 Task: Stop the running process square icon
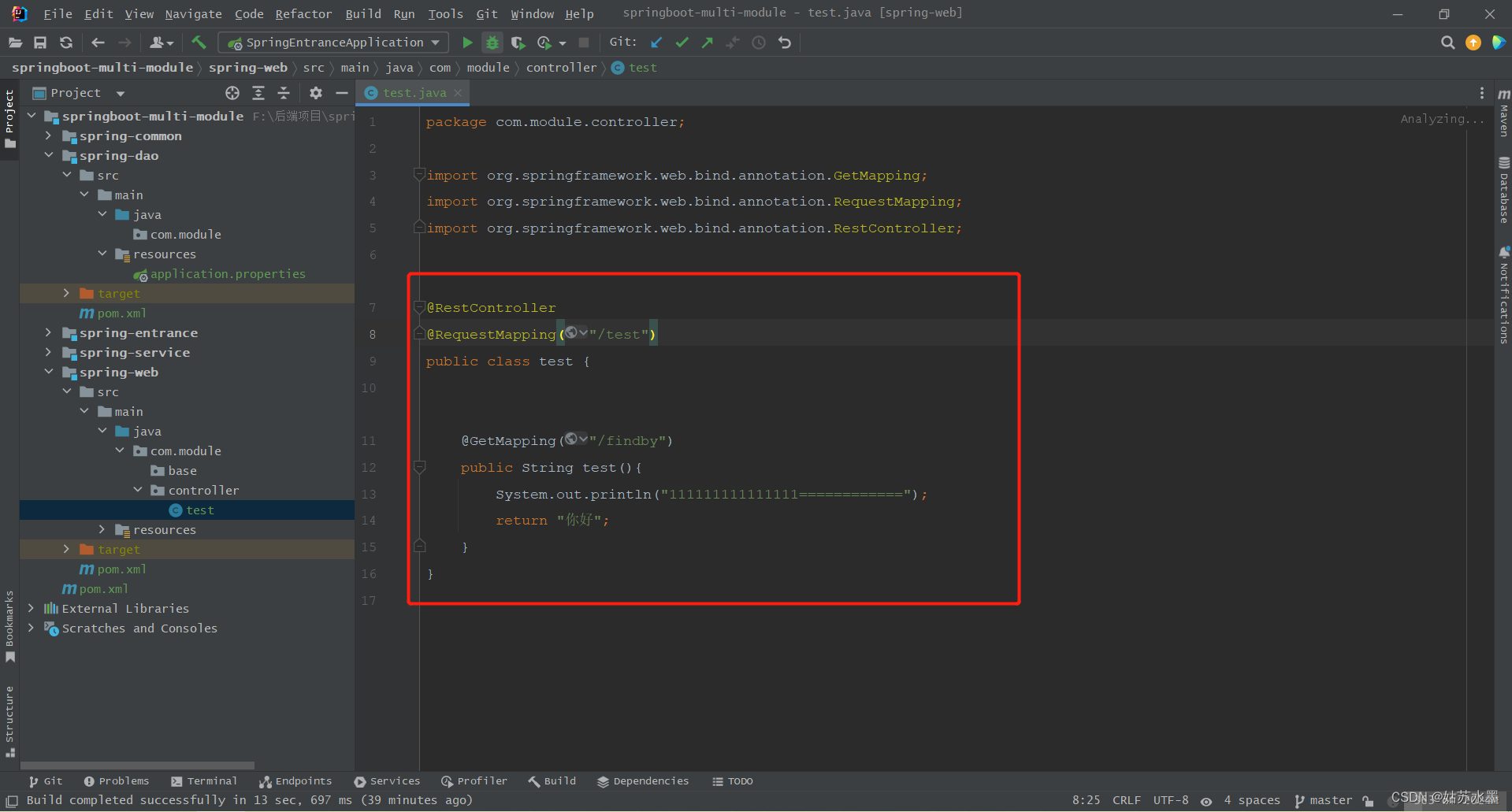[584, 43]
